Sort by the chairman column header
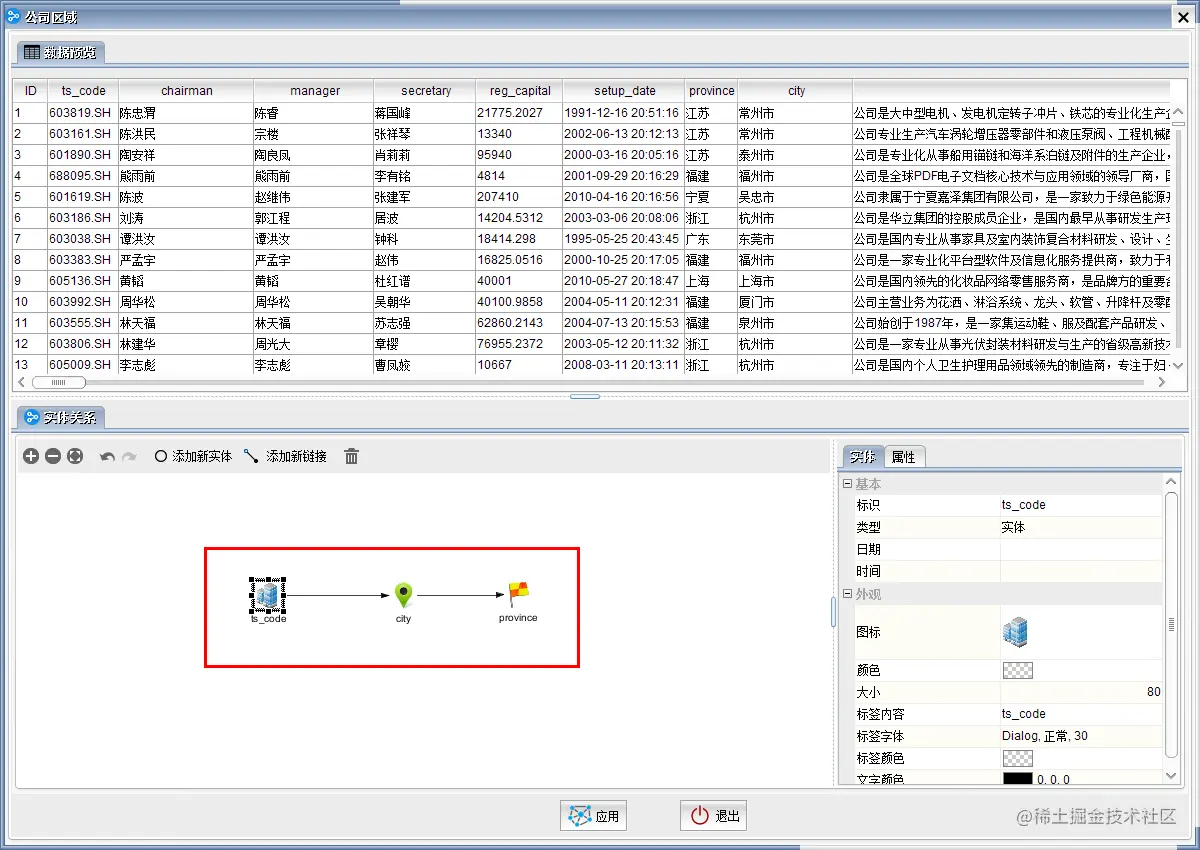1200x850 pixels. (x=186, y=91)
